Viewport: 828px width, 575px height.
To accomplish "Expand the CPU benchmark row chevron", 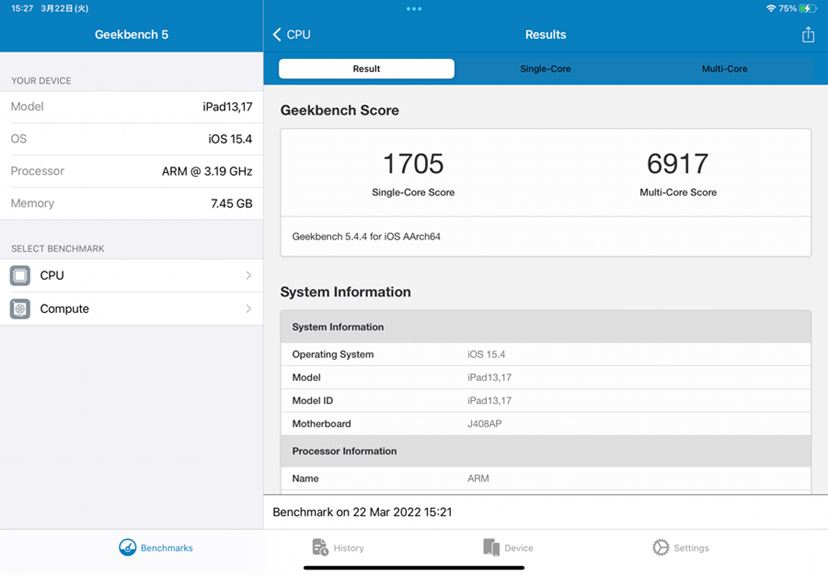I will click(x=248, y=276).
